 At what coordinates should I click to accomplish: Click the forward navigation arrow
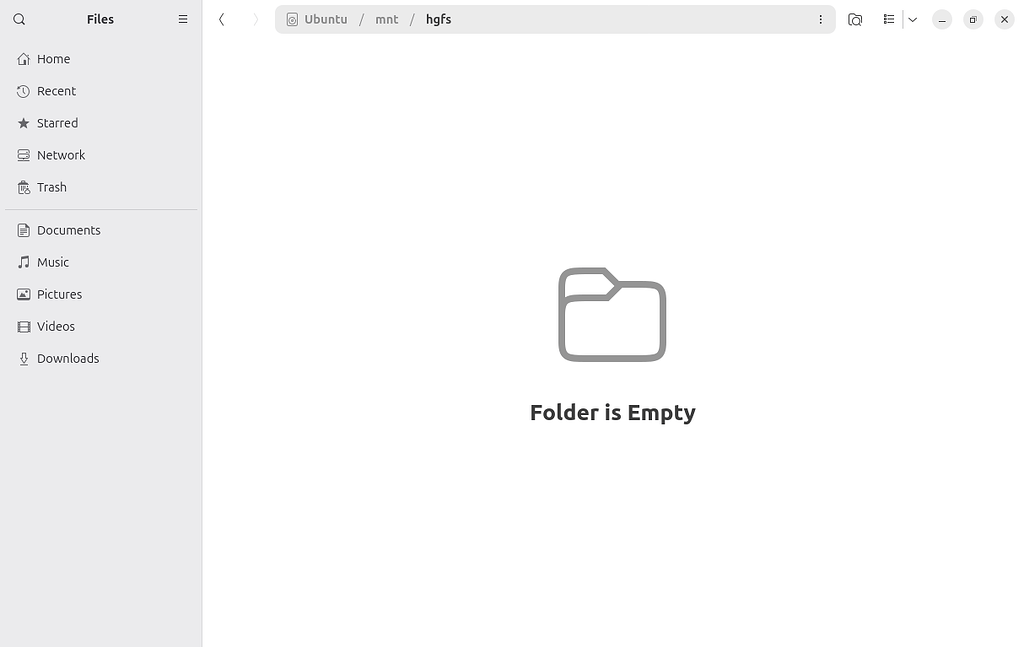[255, 20]
